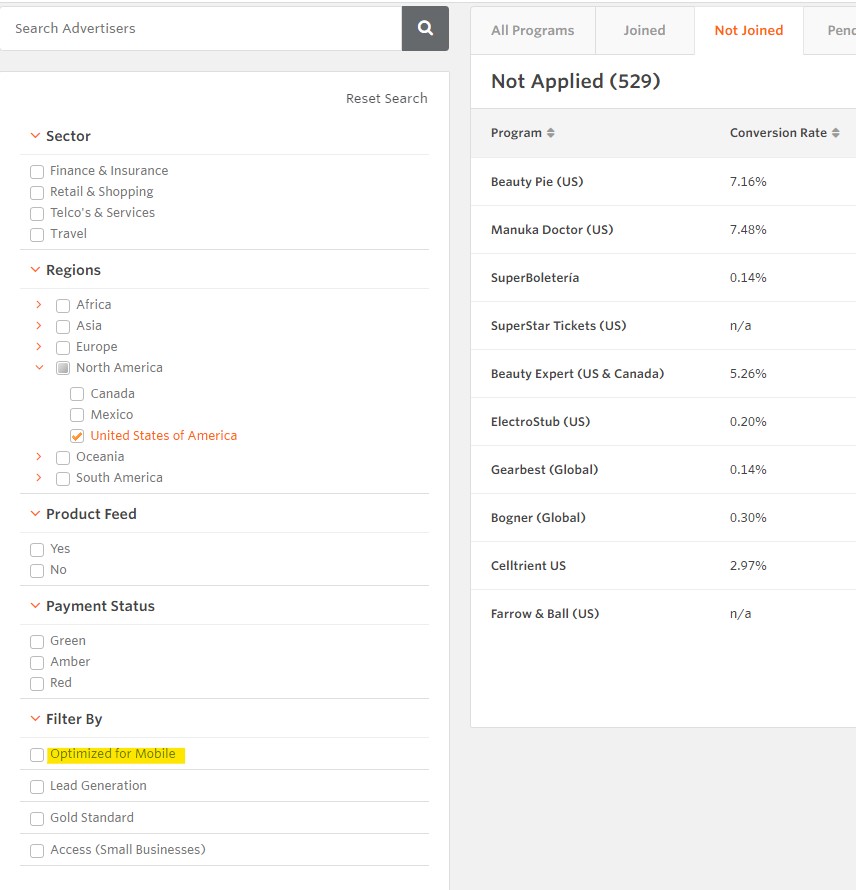Sort by Program column arrows
The width and height of the screenshot is (856, 890).
tap(550, 133)
